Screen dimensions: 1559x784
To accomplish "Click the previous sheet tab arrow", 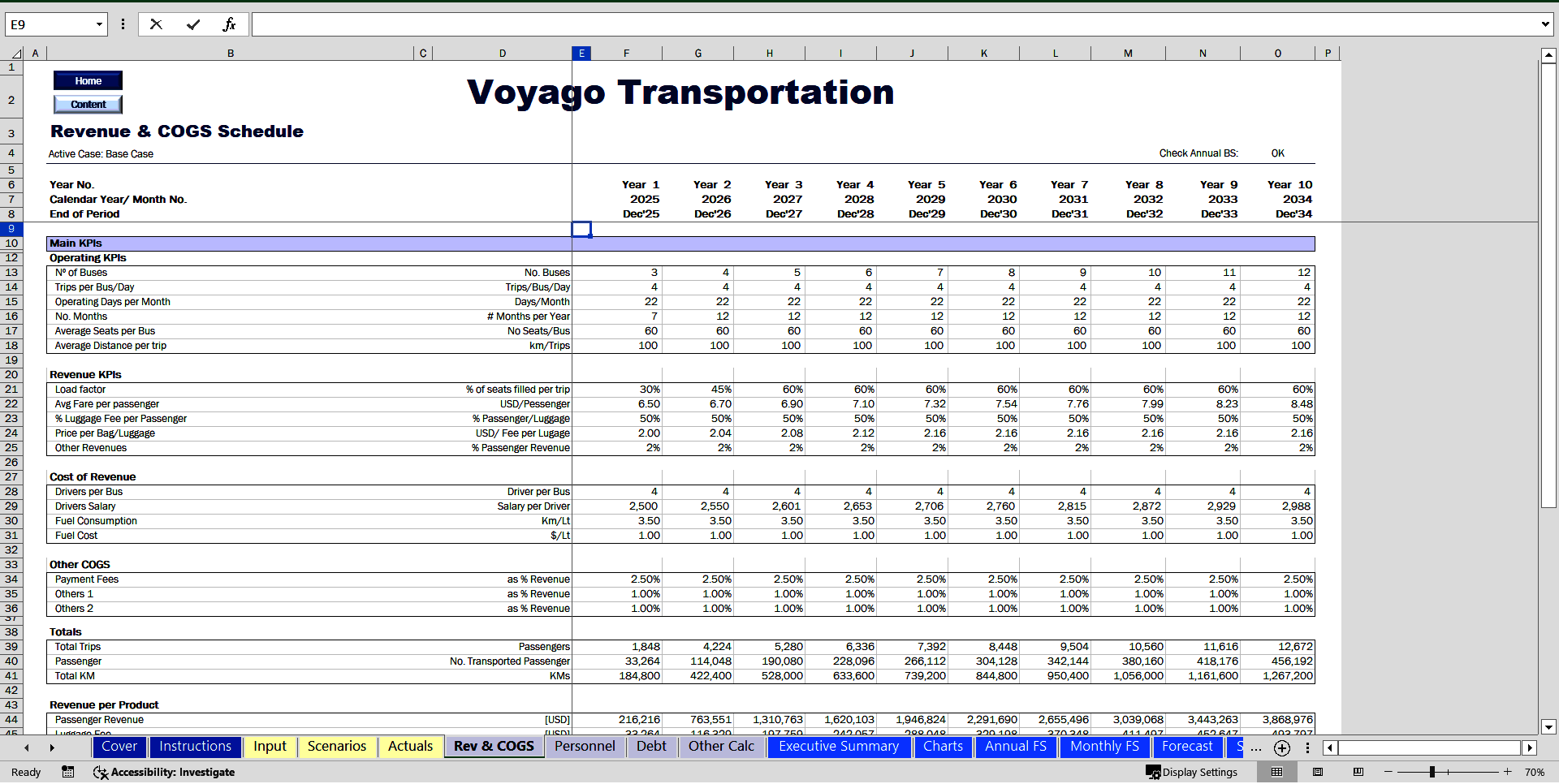I will coord(27,747).
